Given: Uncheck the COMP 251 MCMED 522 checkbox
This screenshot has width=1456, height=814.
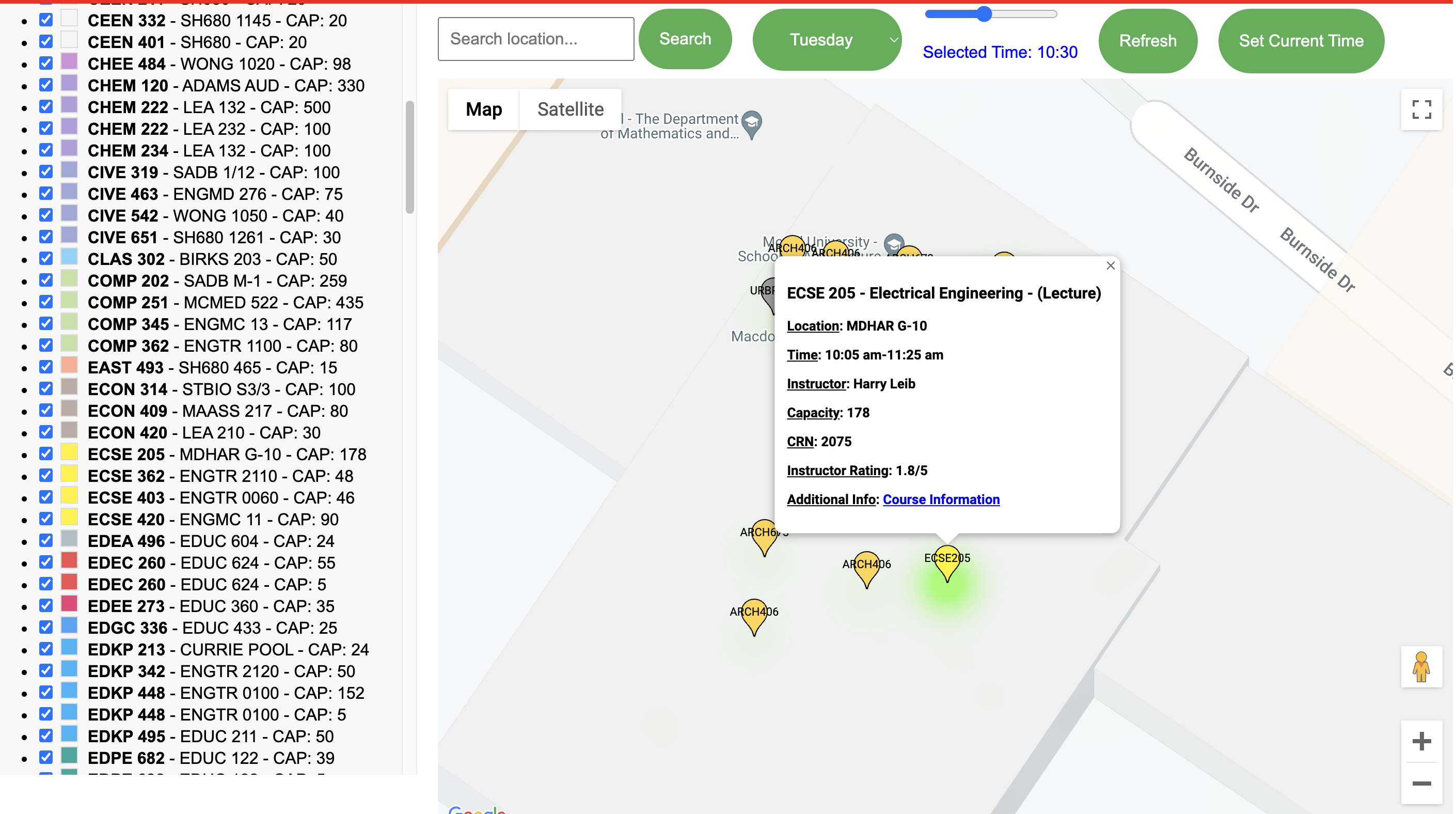Looking at the screenshot, I should click(x=46, y=302).
